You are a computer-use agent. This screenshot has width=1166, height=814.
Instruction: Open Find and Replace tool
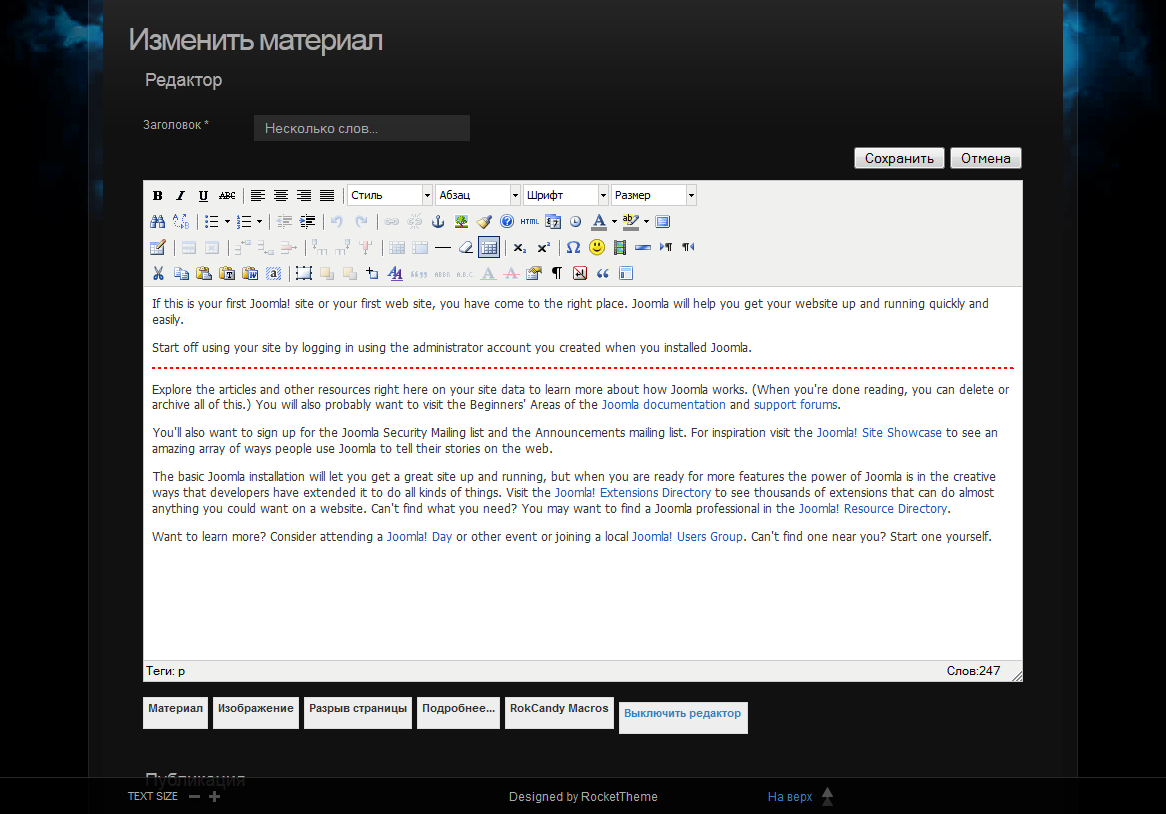(181, 222)
